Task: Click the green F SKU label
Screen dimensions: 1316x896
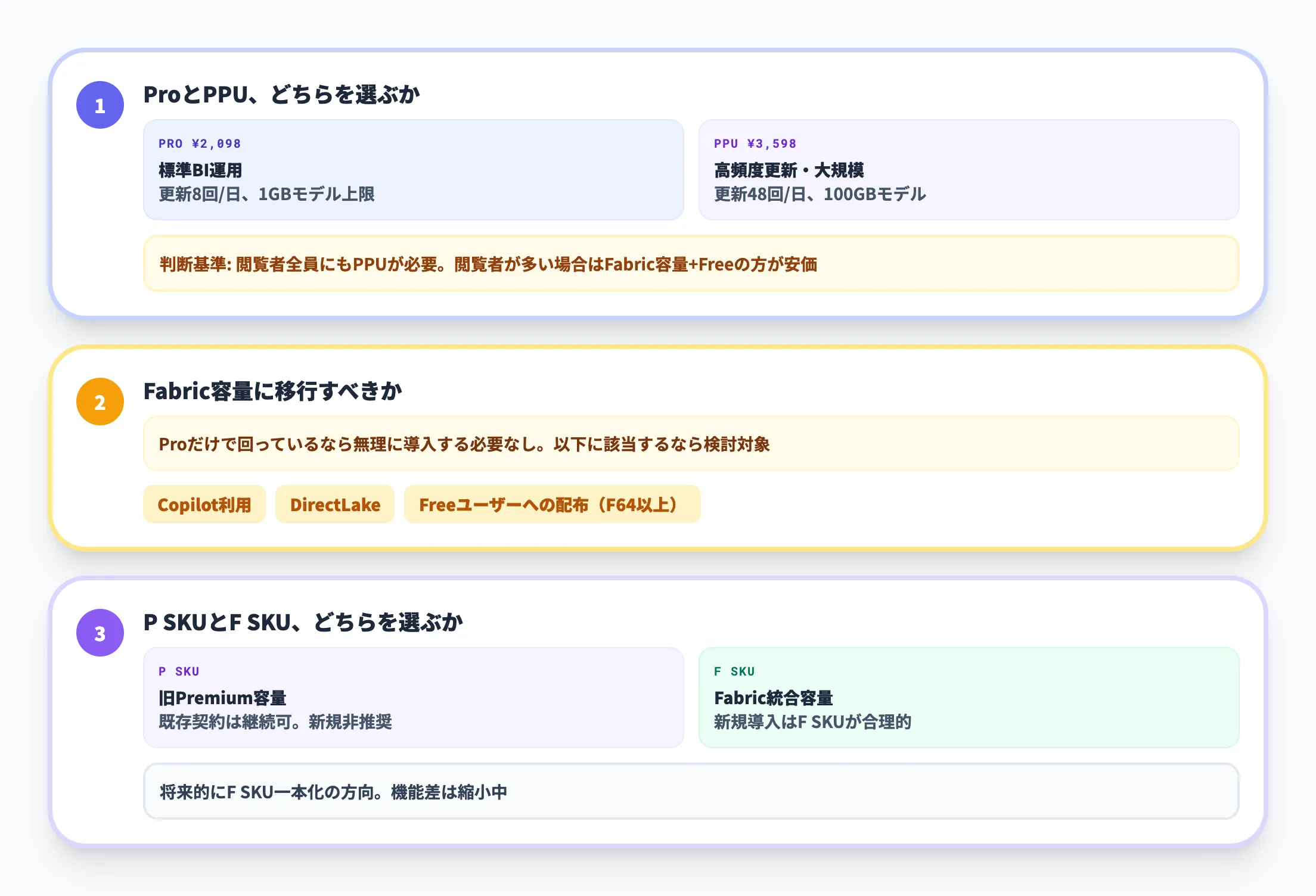Action: pyautogui.click(x=734, y=671)
